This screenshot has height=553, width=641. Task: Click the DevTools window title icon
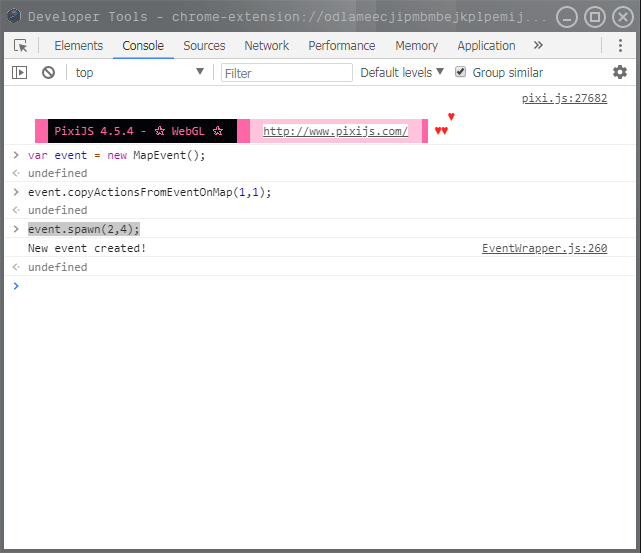[14, 16]
